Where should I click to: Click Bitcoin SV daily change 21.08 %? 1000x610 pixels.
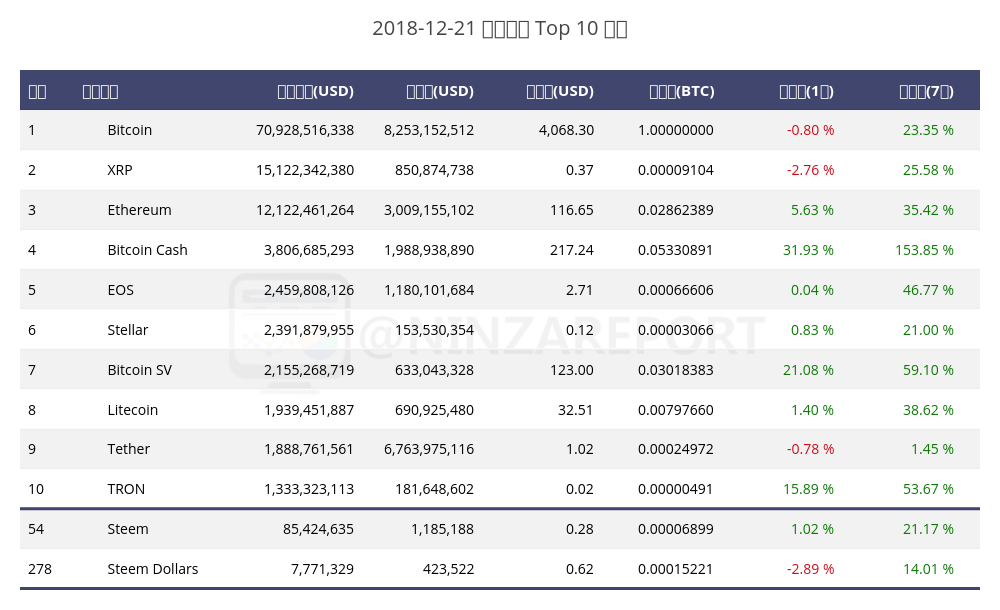pos(808,370)
